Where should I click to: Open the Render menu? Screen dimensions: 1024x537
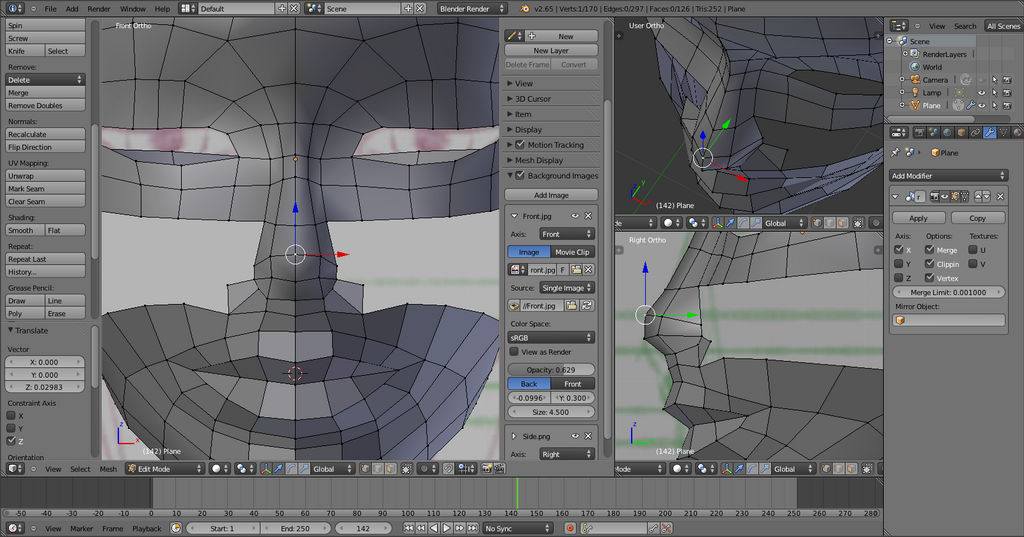click(99, 8)
